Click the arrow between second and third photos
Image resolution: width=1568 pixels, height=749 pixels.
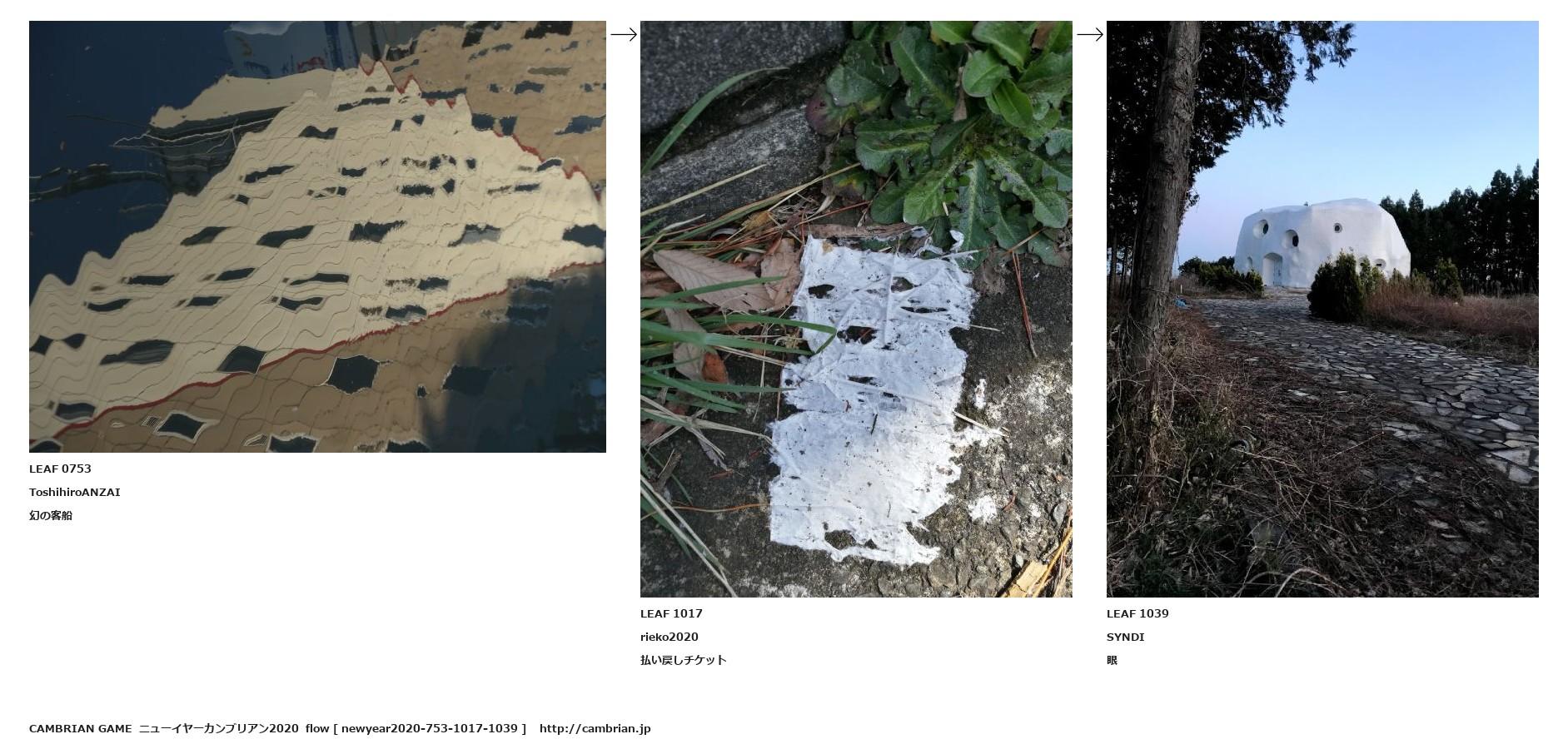(x=1090, y=34)
